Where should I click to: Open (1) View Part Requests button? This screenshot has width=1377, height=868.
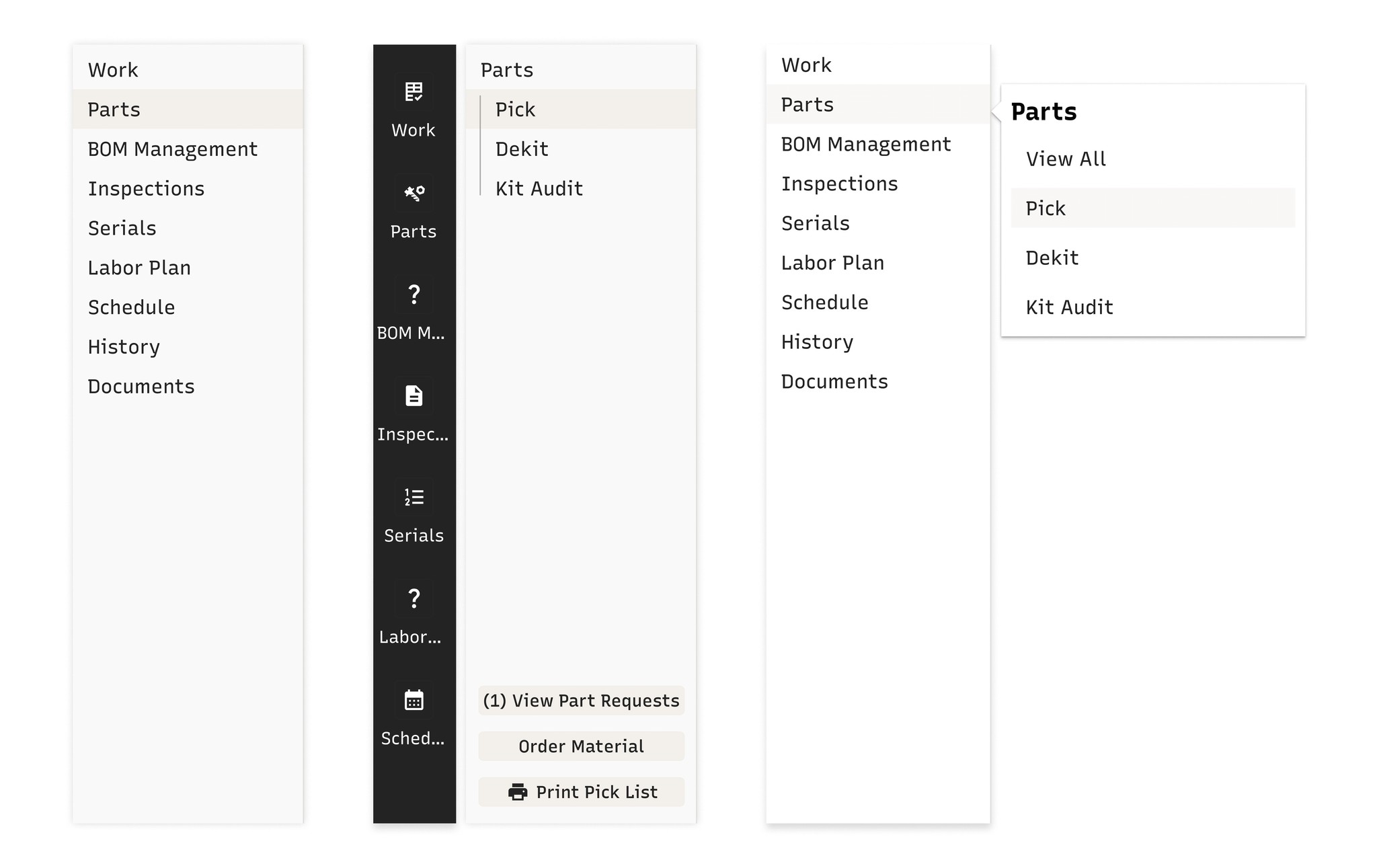point(581,701)
